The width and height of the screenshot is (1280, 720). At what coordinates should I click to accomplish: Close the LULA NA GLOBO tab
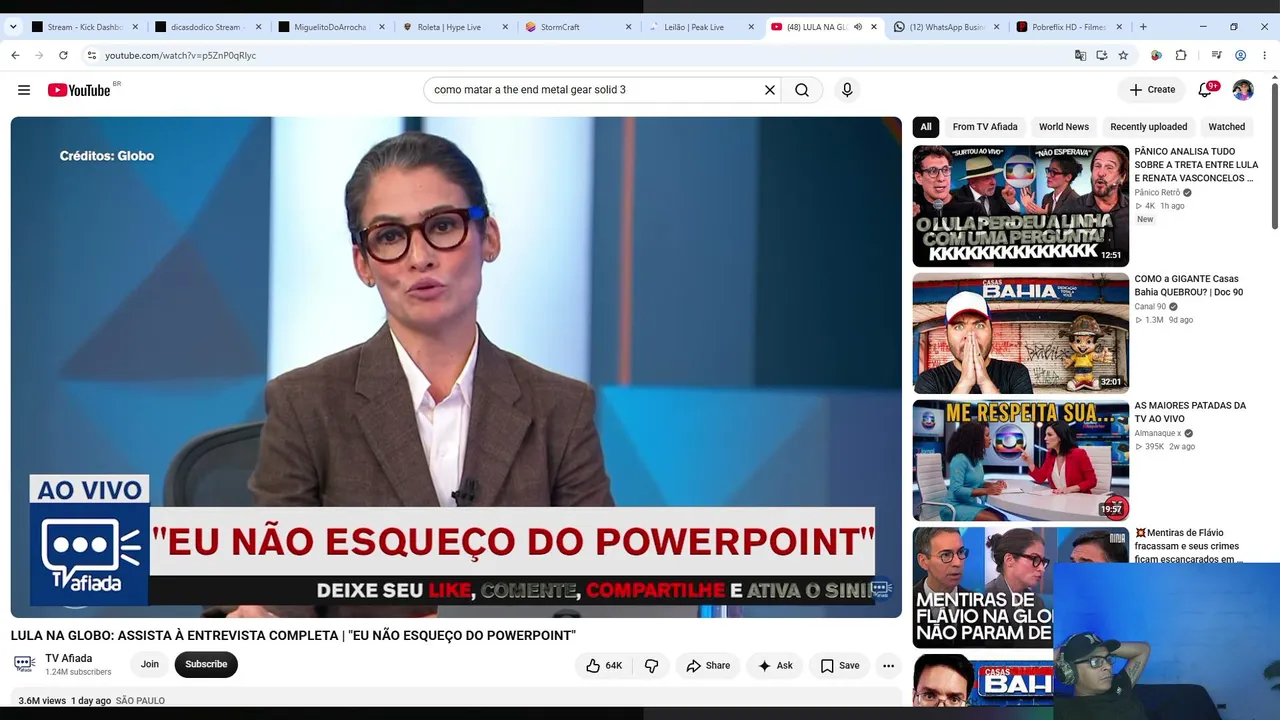point(874,27)
